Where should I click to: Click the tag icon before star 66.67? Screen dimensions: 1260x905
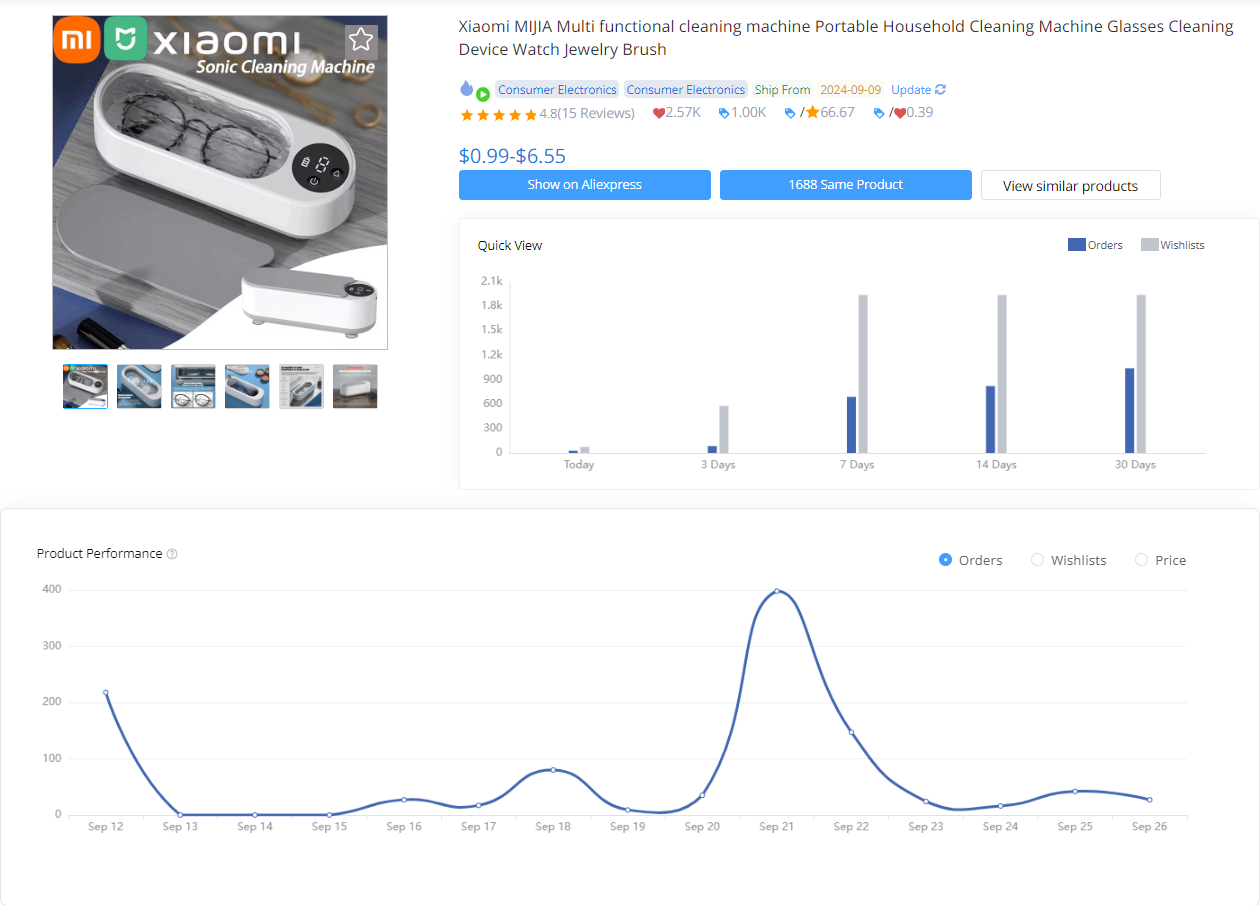coord(790,113)
